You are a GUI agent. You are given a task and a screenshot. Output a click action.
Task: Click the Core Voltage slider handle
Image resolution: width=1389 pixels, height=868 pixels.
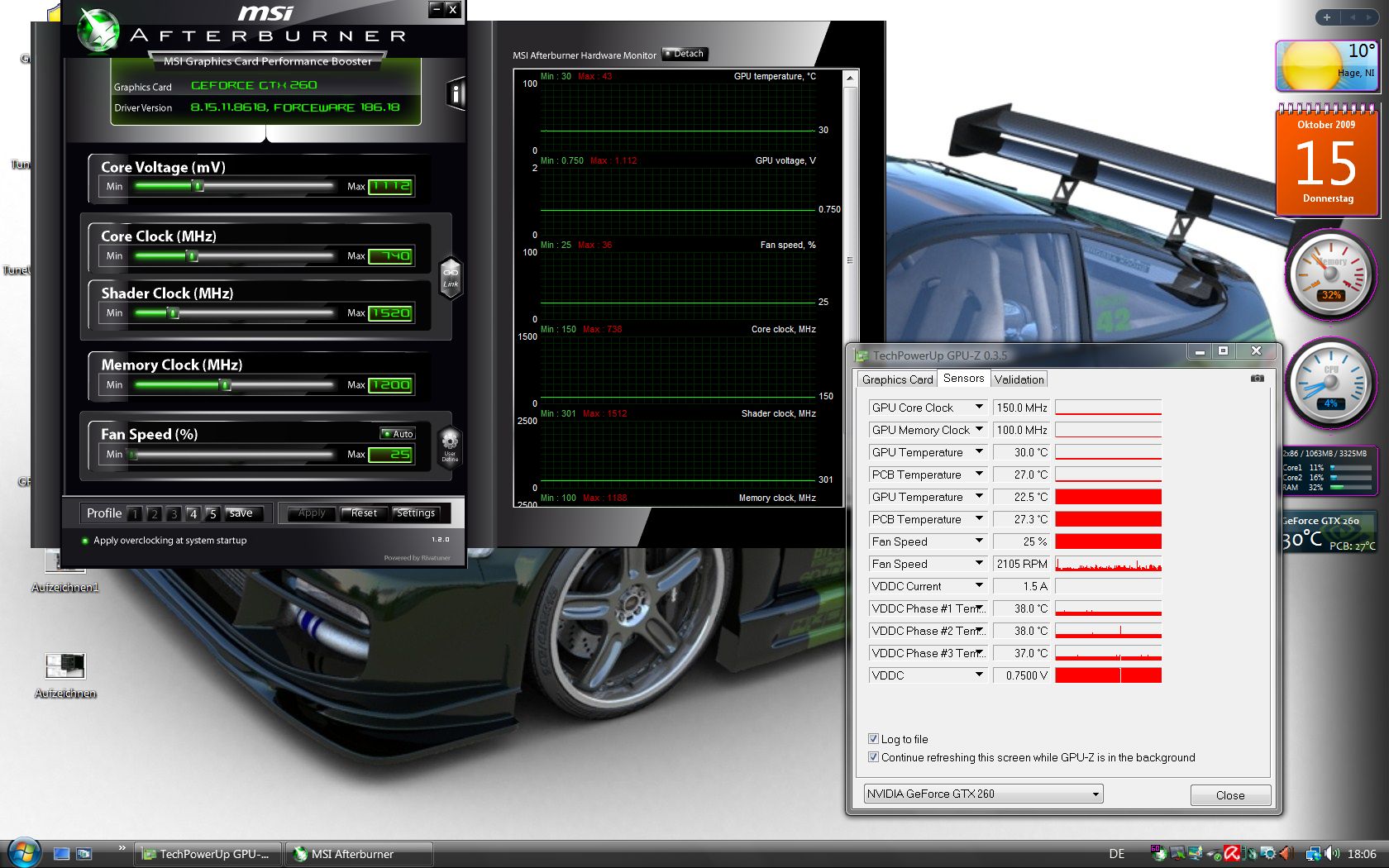[x=198, y=186]
